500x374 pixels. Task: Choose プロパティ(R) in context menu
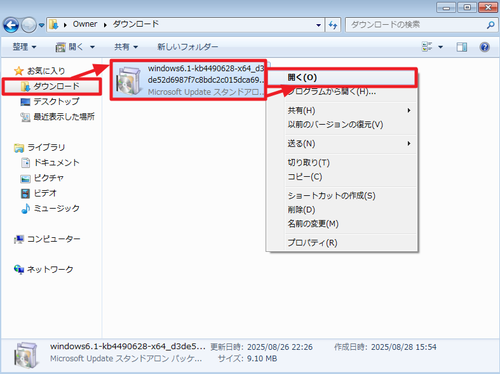coord(342,243)
